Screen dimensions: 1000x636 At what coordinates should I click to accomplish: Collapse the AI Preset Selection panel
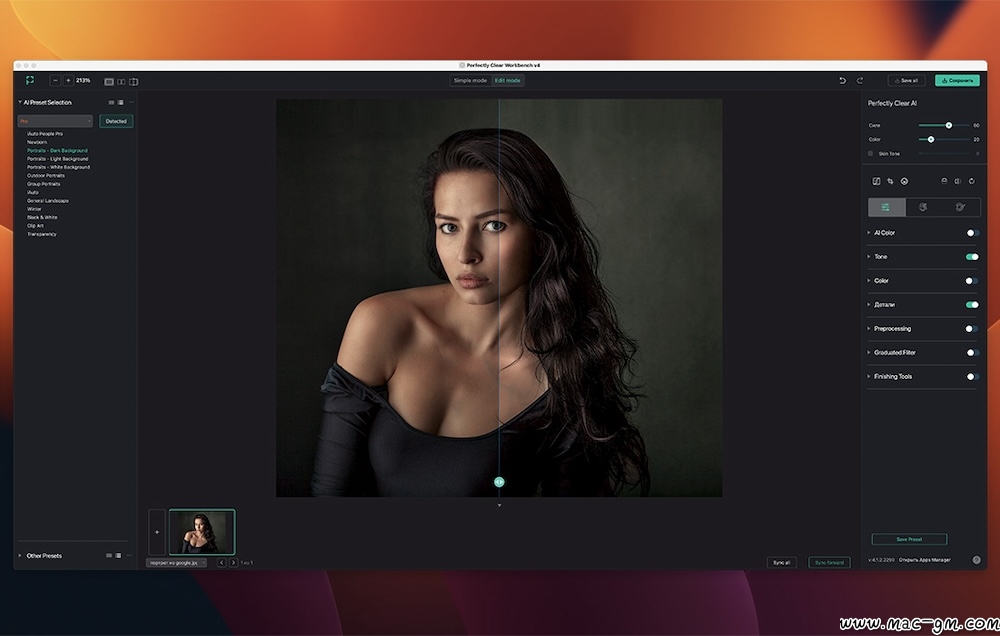(x=20, y=102)
